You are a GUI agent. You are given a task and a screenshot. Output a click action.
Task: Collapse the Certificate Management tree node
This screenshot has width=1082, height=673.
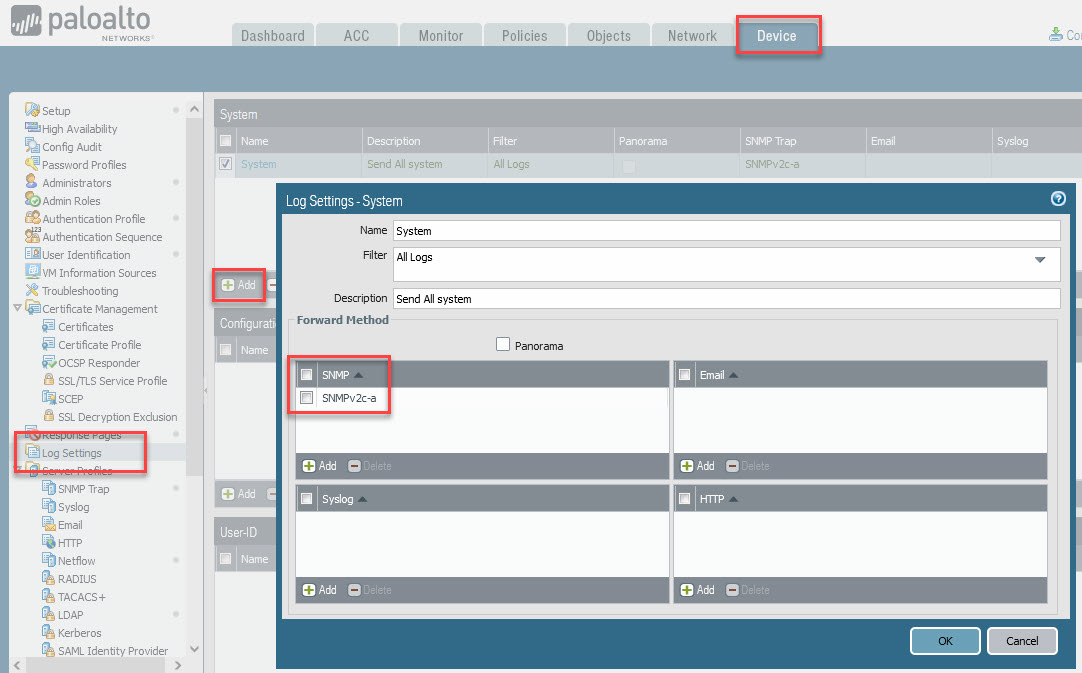click(x=18, y=309)
